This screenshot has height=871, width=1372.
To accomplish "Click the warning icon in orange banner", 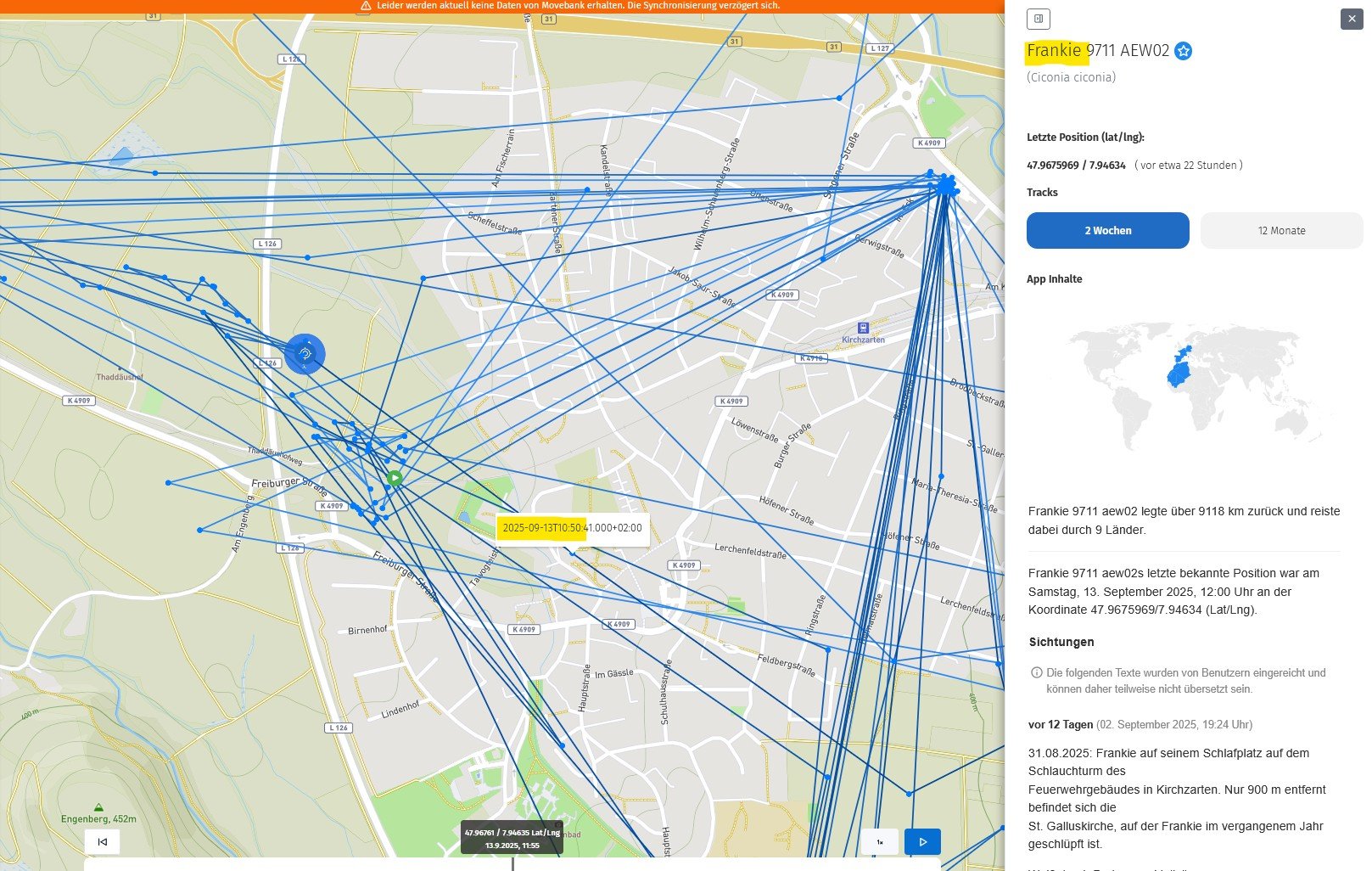I will point(366,6).
